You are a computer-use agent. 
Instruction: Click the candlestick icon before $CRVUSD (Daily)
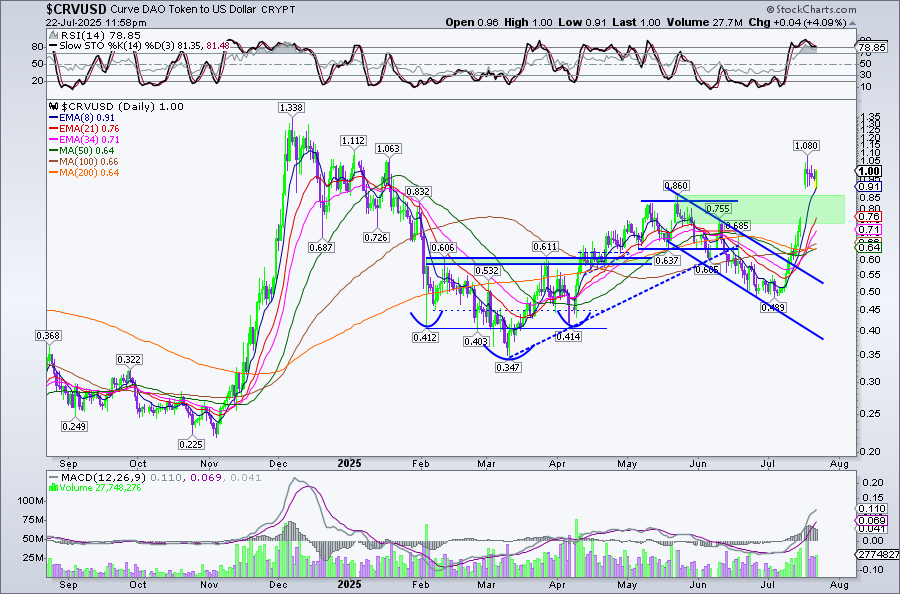(x=54, y=107)
